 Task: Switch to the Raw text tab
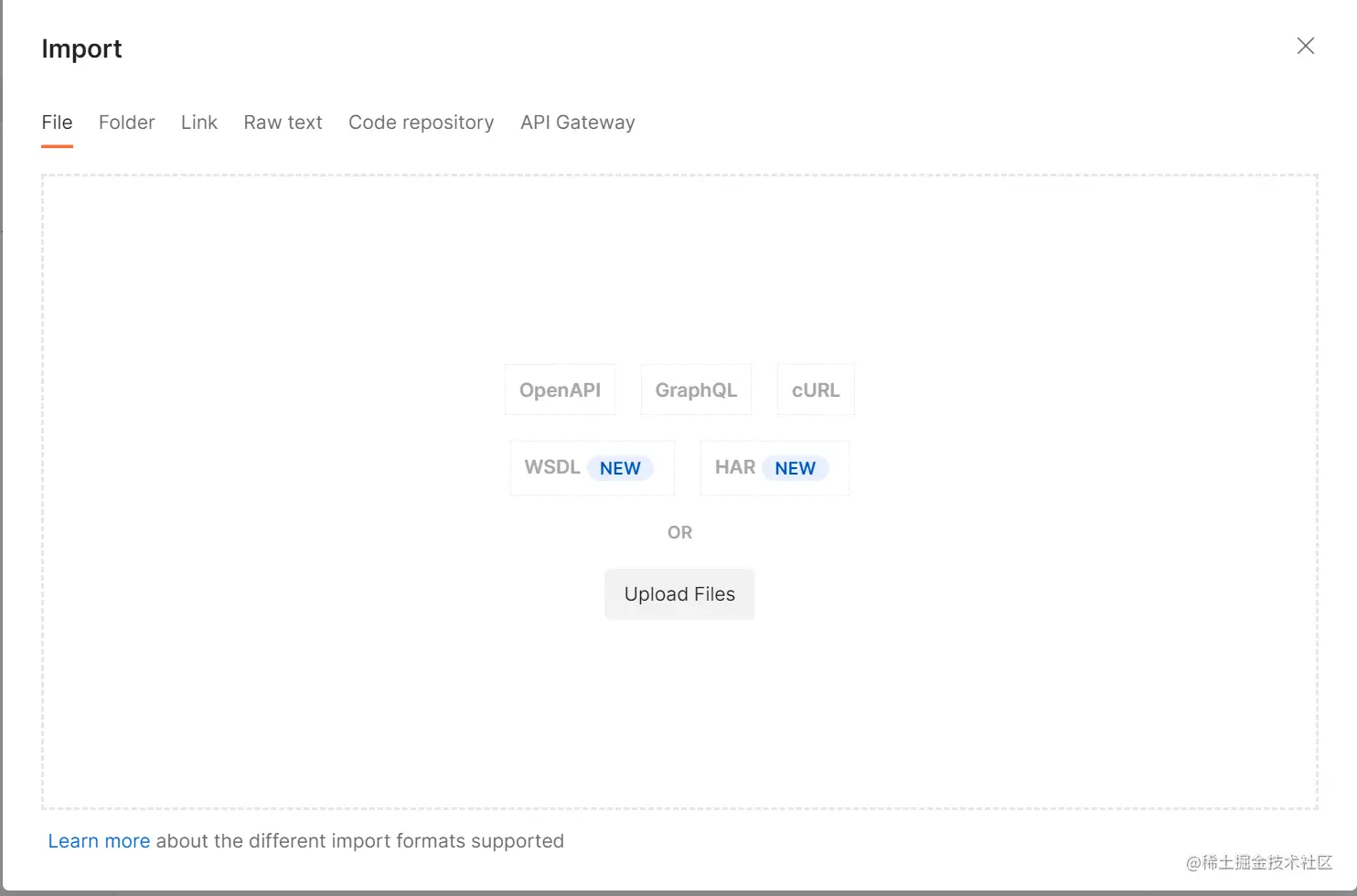(283, 123)
